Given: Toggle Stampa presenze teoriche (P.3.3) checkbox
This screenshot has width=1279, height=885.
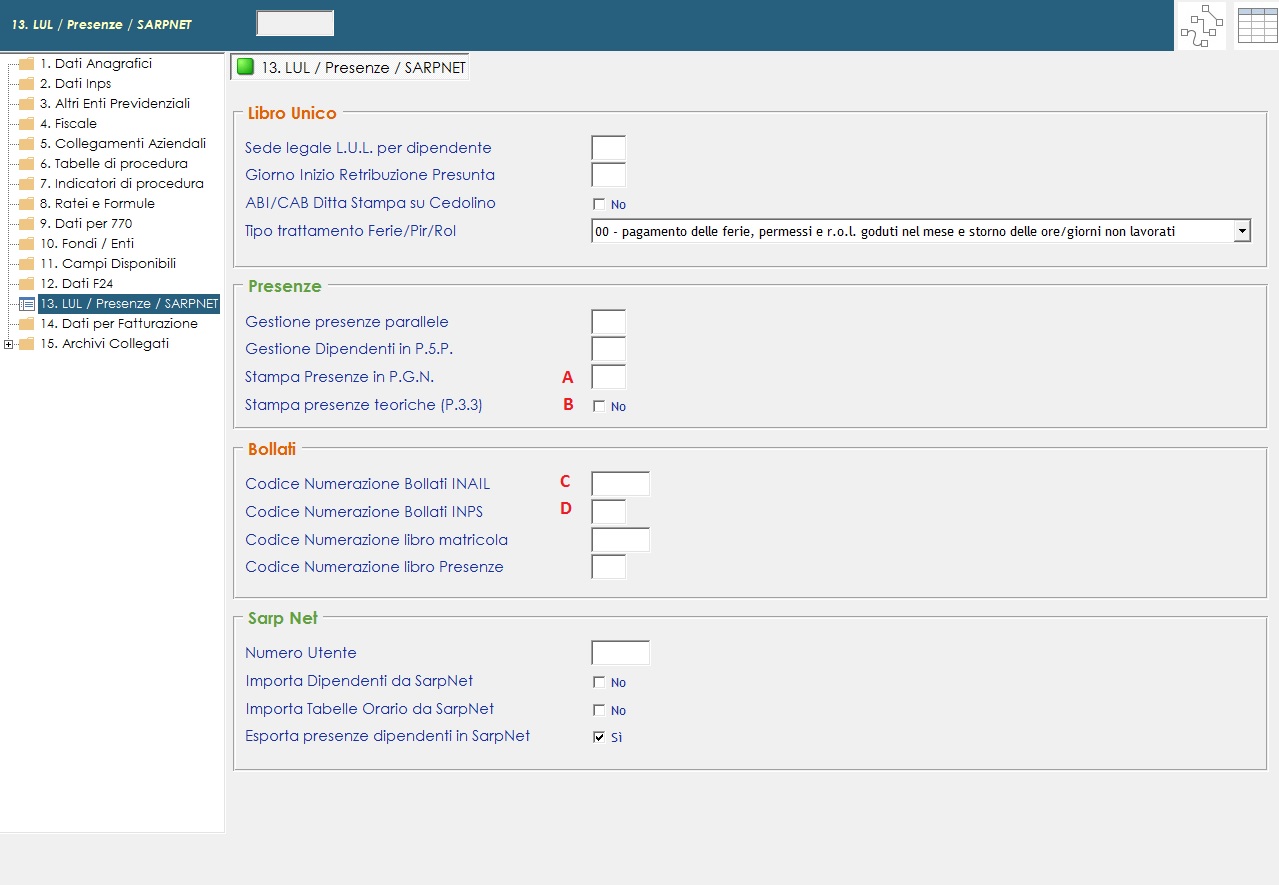Looking at the screenshot, I should point(599,406).
